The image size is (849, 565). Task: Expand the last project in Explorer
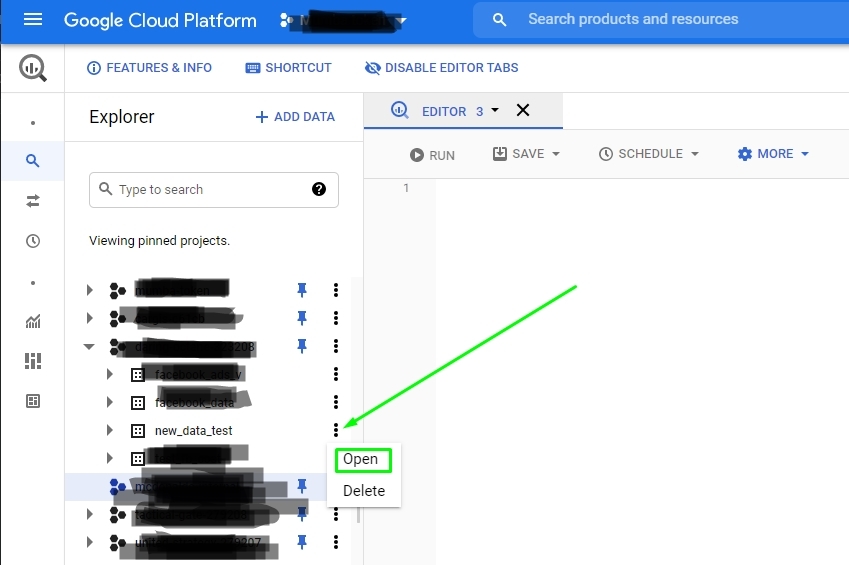89,542
